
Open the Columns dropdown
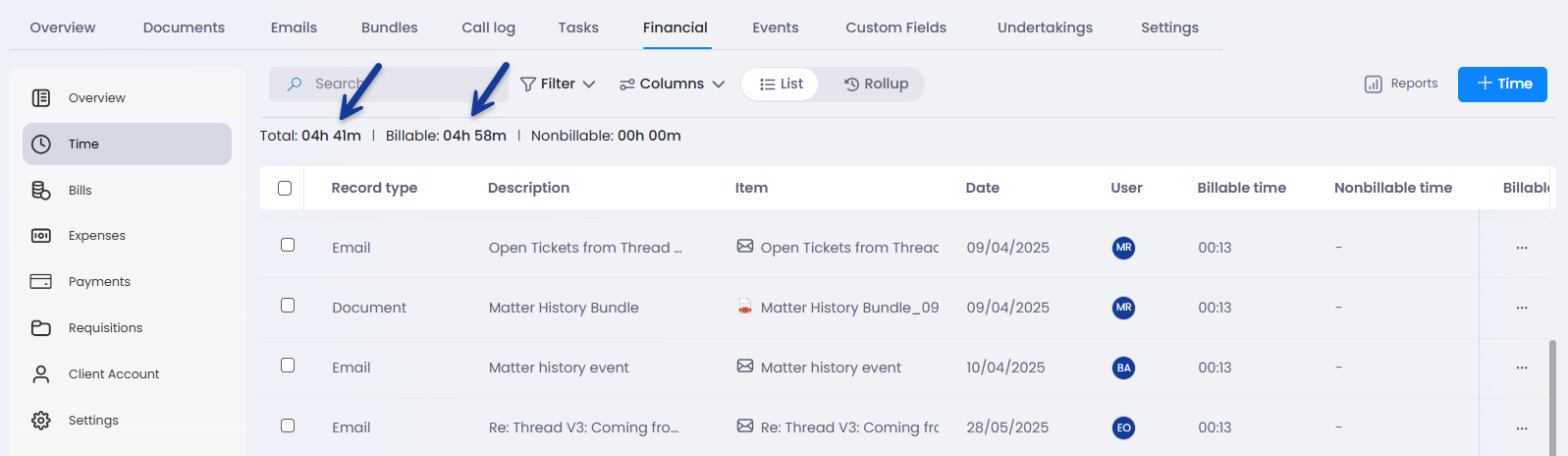coord(673,85)
